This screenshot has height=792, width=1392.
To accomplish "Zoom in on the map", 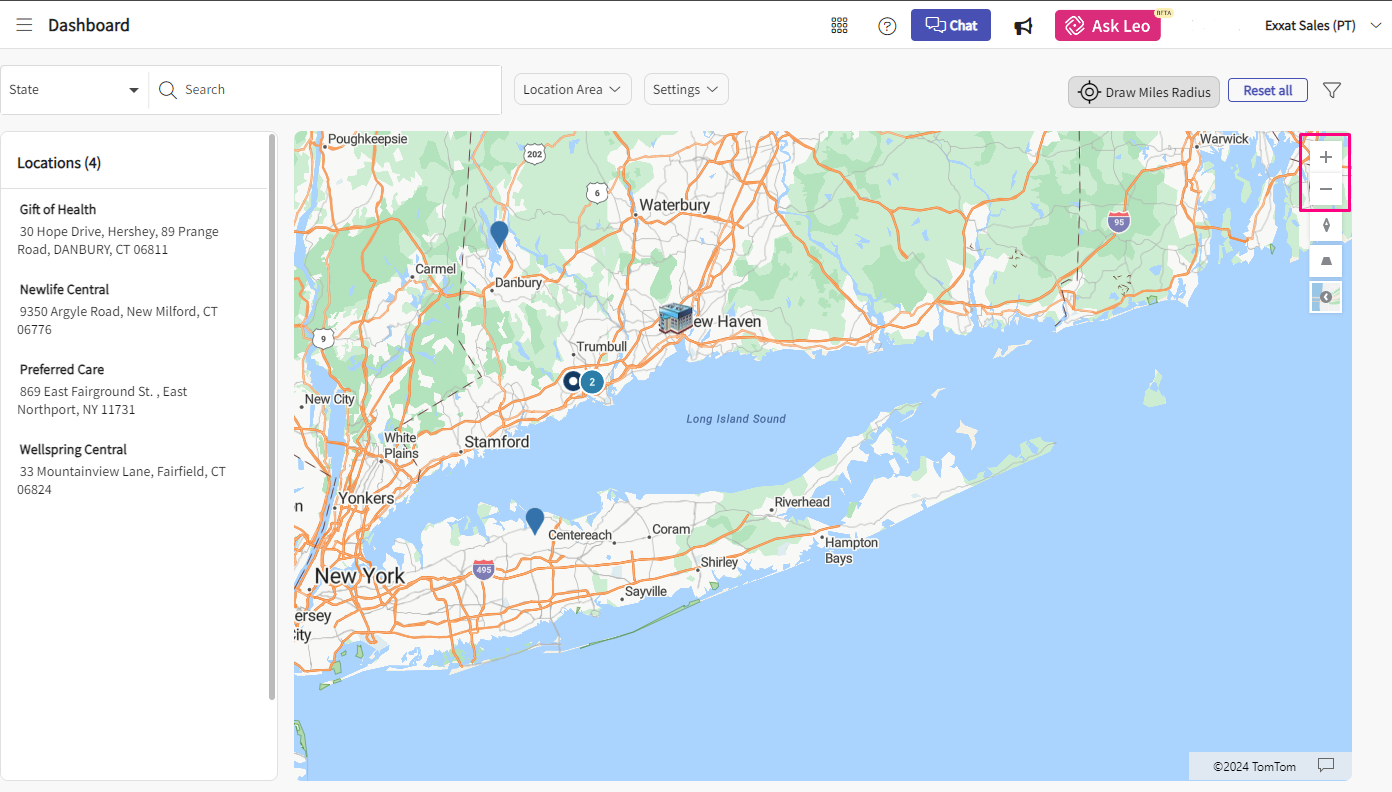I will click(1326, 157).
